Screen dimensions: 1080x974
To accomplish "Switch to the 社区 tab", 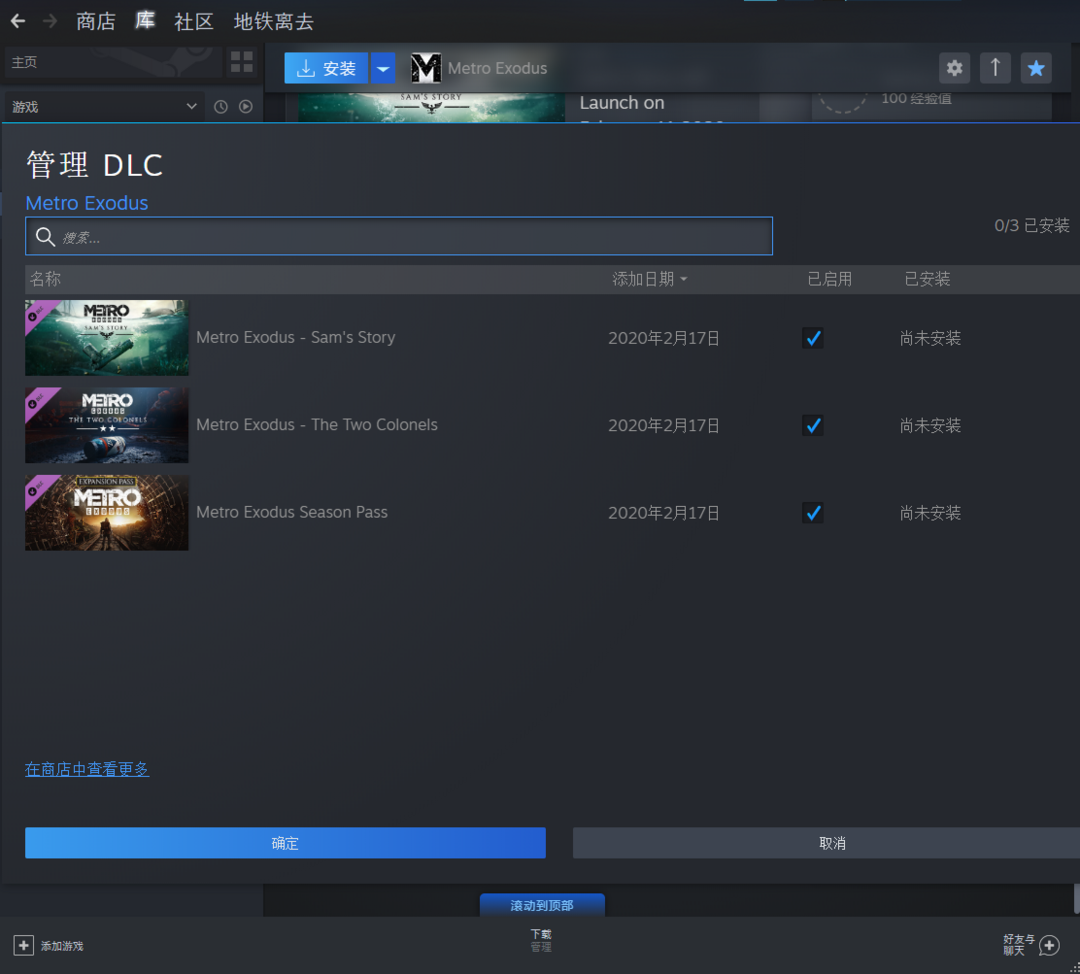I will pos(194,21).
